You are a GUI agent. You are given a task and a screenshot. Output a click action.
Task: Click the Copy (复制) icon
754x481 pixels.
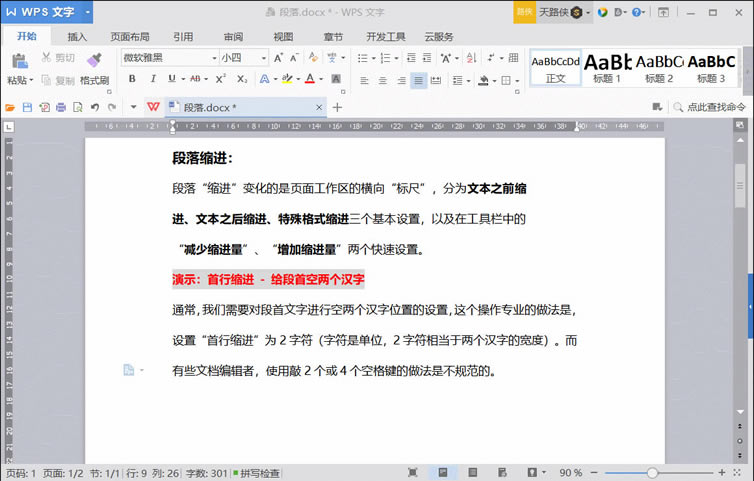click(46, 80)
